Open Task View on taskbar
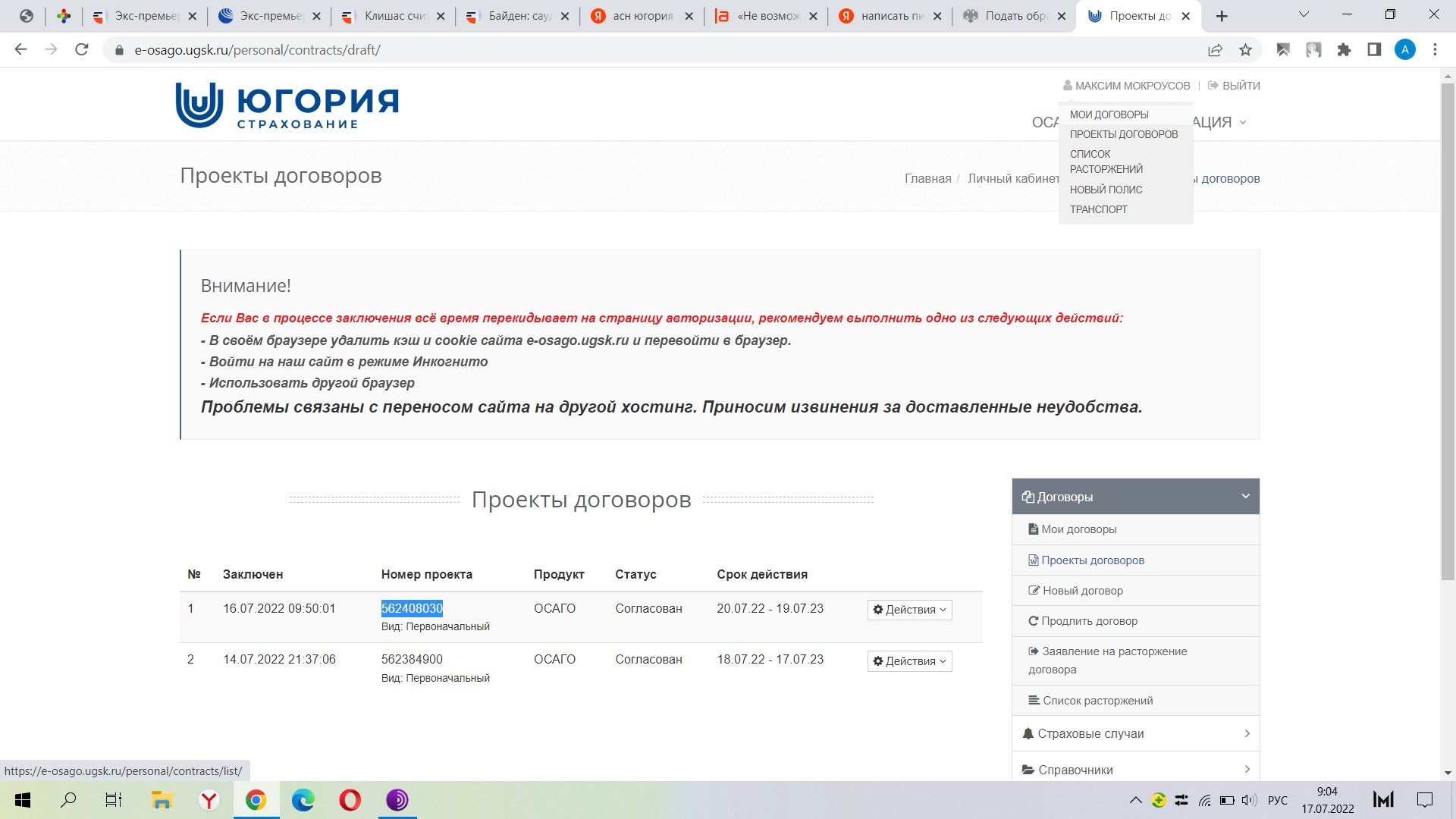Screen dimensions: 1456x819 [114, 800]
